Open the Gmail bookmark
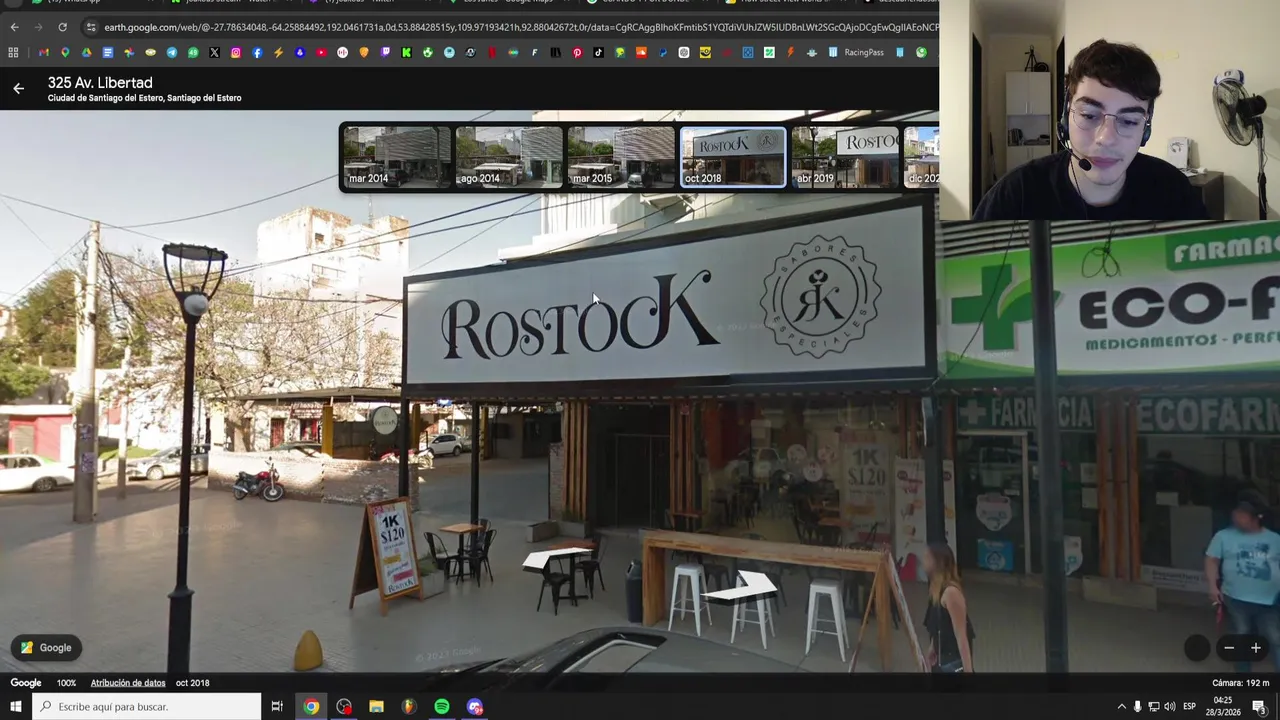This screenshot has height=720, width=1280. 43,52
